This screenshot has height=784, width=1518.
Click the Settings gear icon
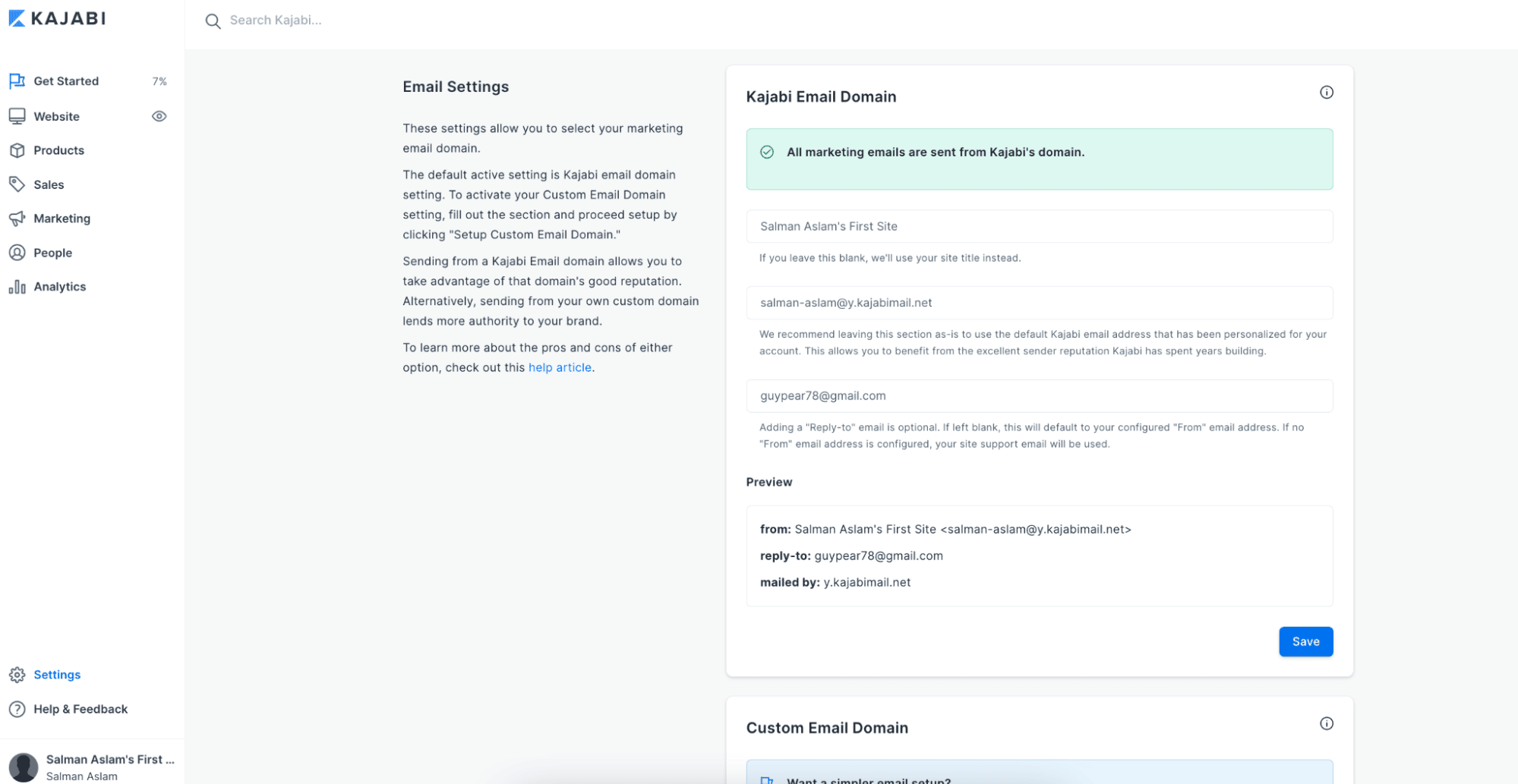click(x=17, y=675)
